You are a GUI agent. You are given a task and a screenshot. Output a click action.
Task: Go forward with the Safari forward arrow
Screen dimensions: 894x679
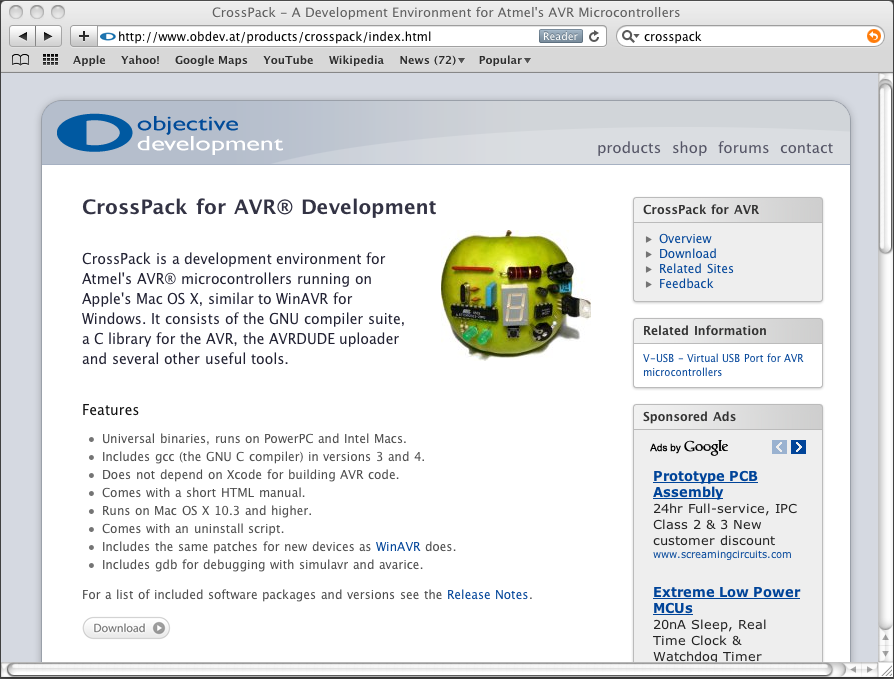tap(48, 36)
